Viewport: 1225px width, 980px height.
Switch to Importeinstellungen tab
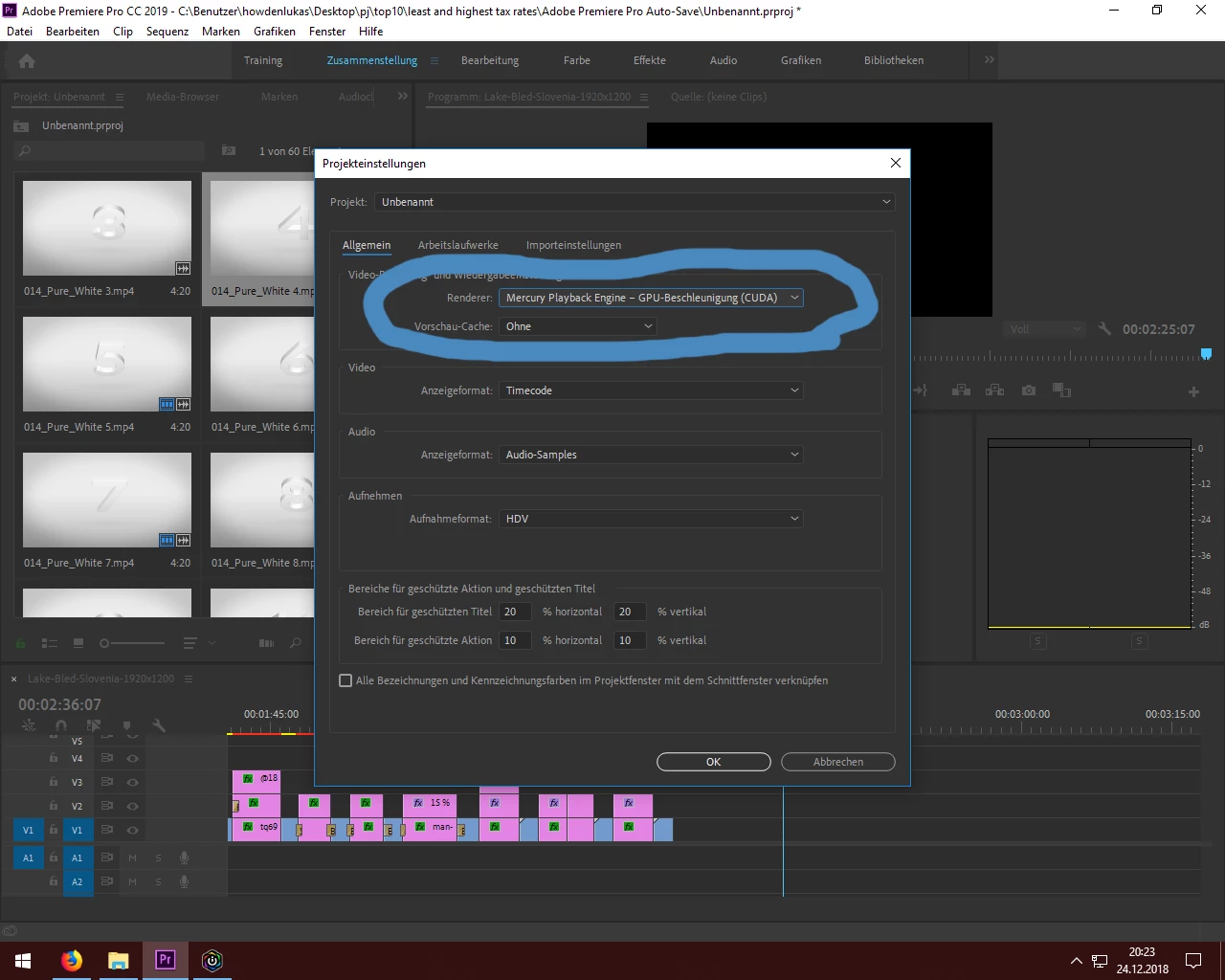coord(573,245)
